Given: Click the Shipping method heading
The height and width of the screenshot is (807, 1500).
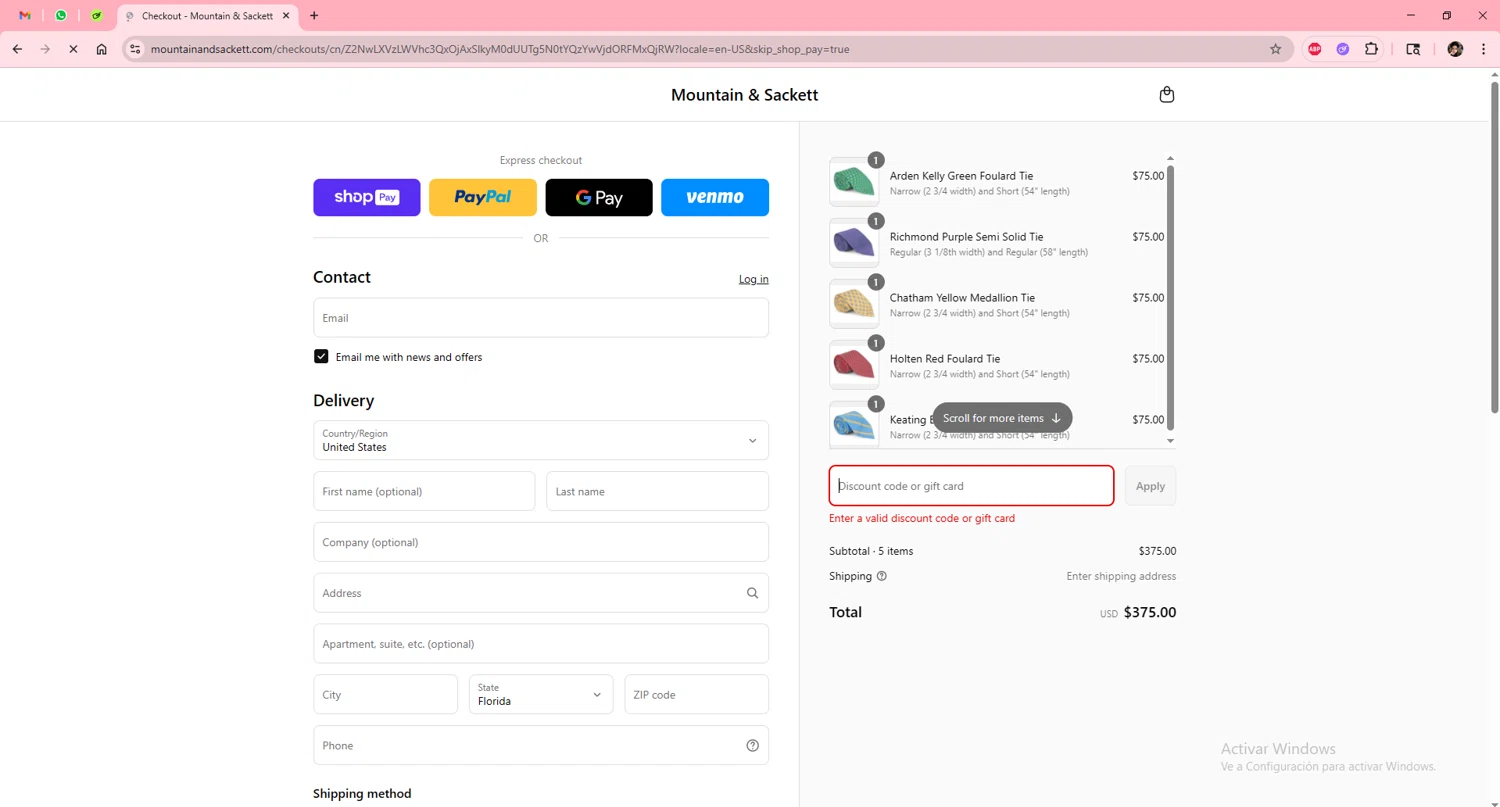Looking at the screenshot, I should 362,793.
